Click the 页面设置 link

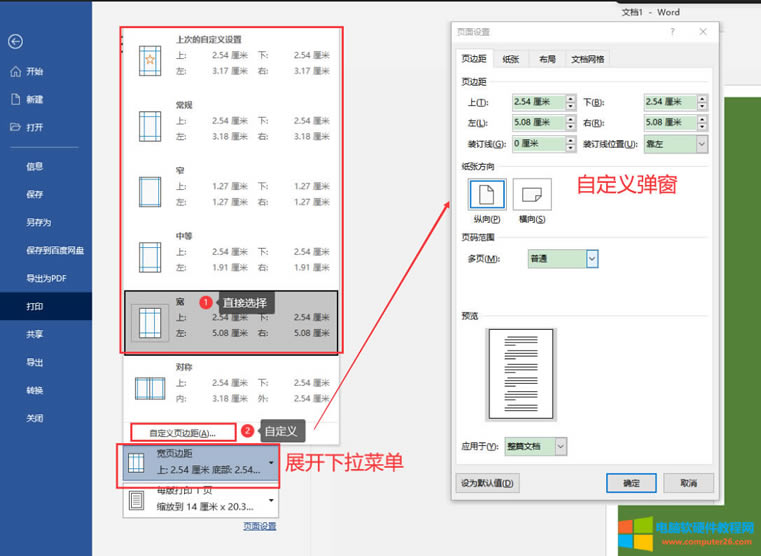[x=259, y=526]
